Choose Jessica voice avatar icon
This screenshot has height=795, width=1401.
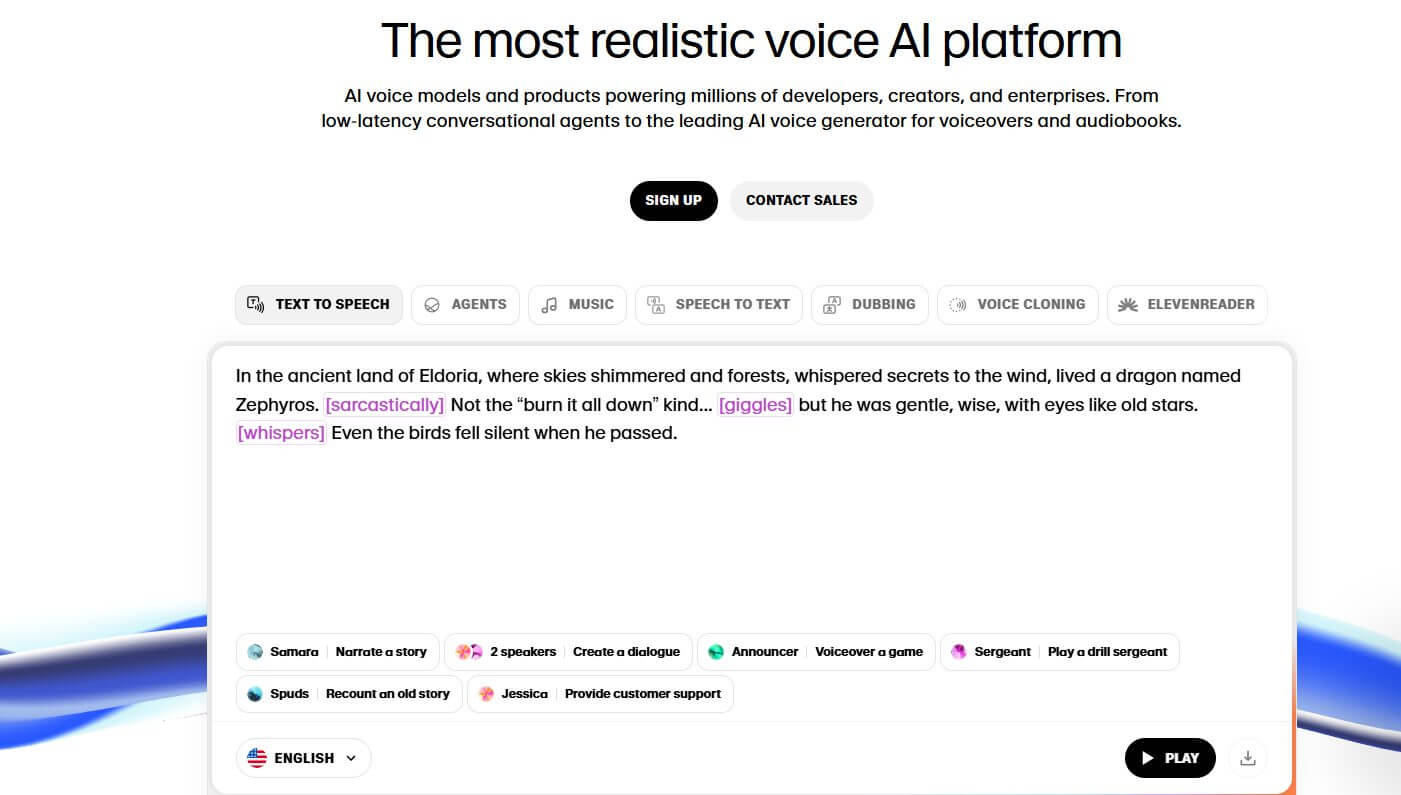(x=486, y=694)
